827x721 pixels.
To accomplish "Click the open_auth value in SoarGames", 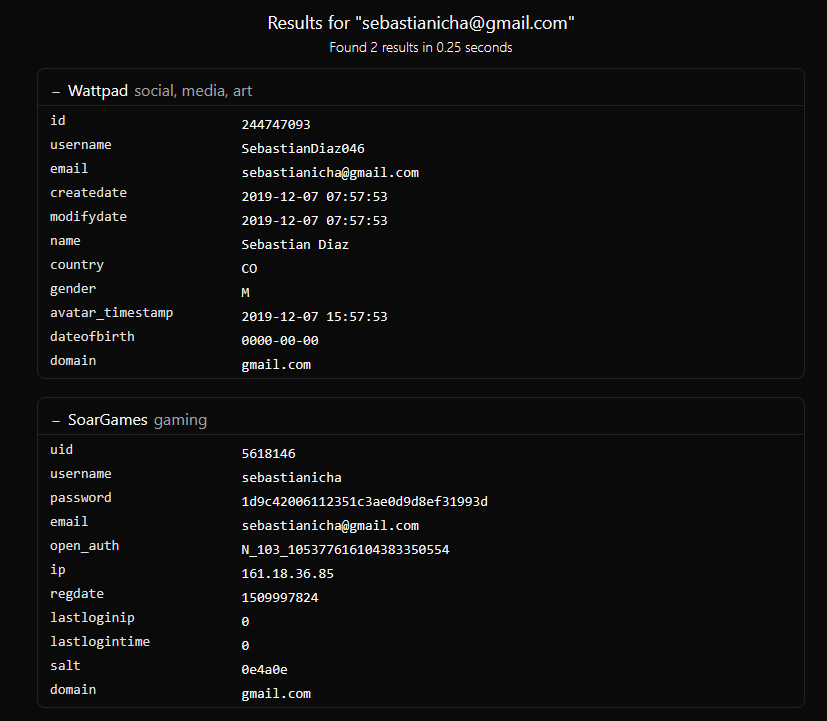I will coord(345,550).
